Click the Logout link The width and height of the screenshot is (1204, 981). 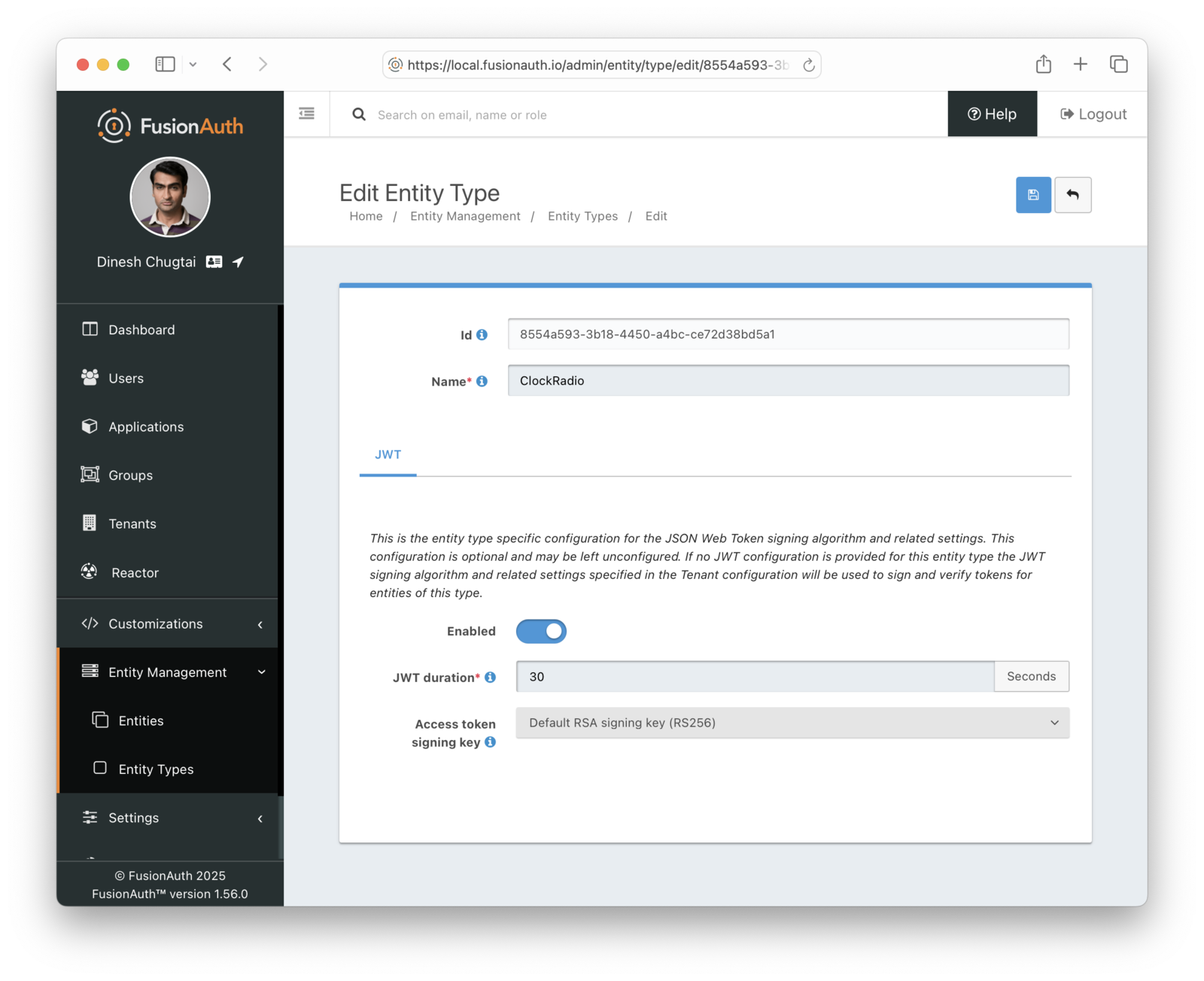click(x=1093, y=114)
